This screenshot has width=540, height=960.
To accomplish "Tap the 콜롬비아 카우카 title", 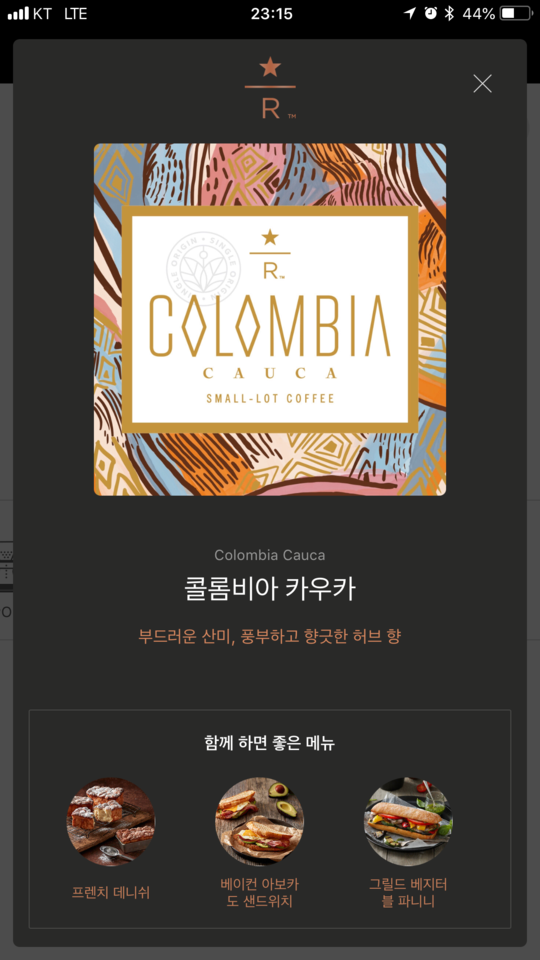I will (270, 589).
